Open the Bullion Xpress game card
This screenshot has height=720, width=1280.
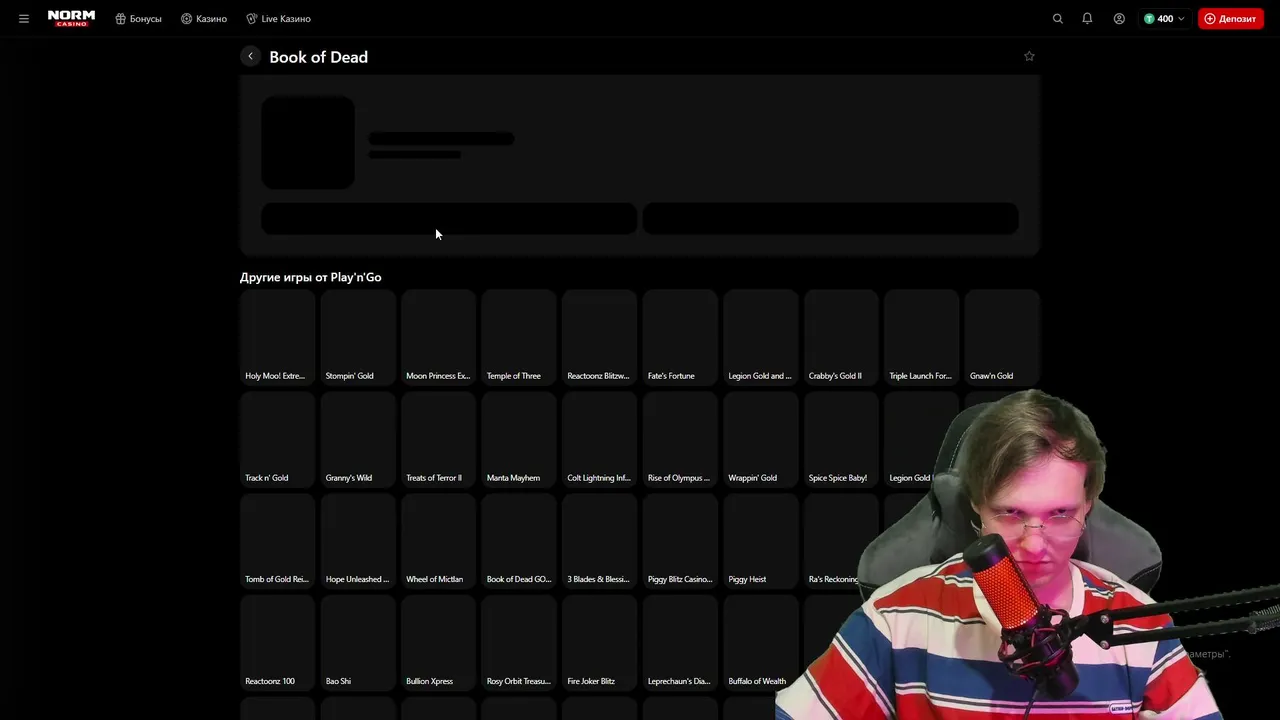[438, 643]
